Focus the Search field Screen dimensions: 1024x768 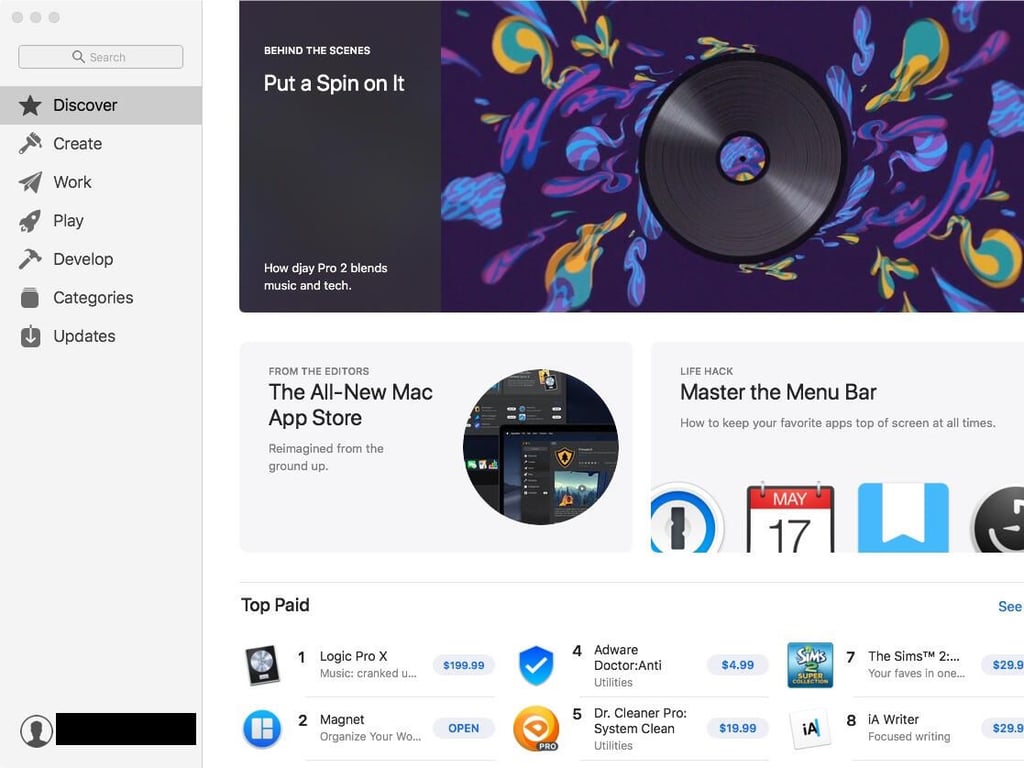[x=101, y=57]
